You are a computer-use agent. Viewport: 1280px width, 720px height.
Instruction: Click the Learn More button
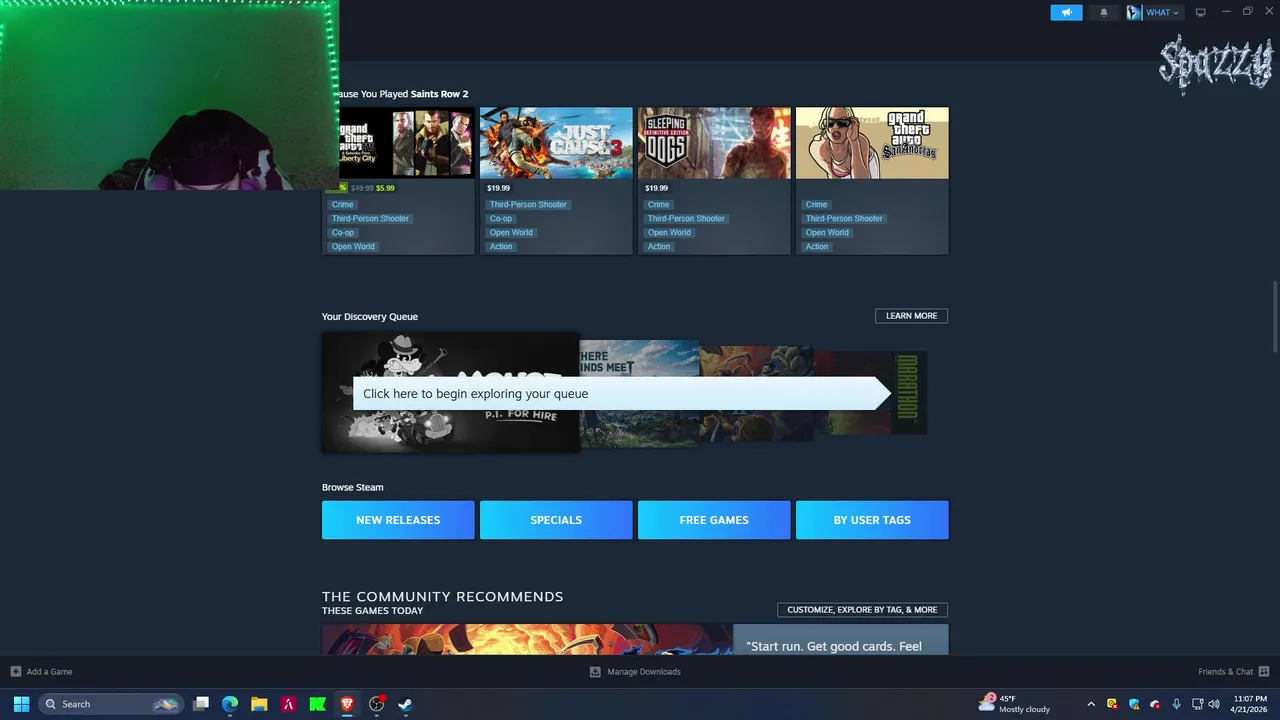coord(911,316)
